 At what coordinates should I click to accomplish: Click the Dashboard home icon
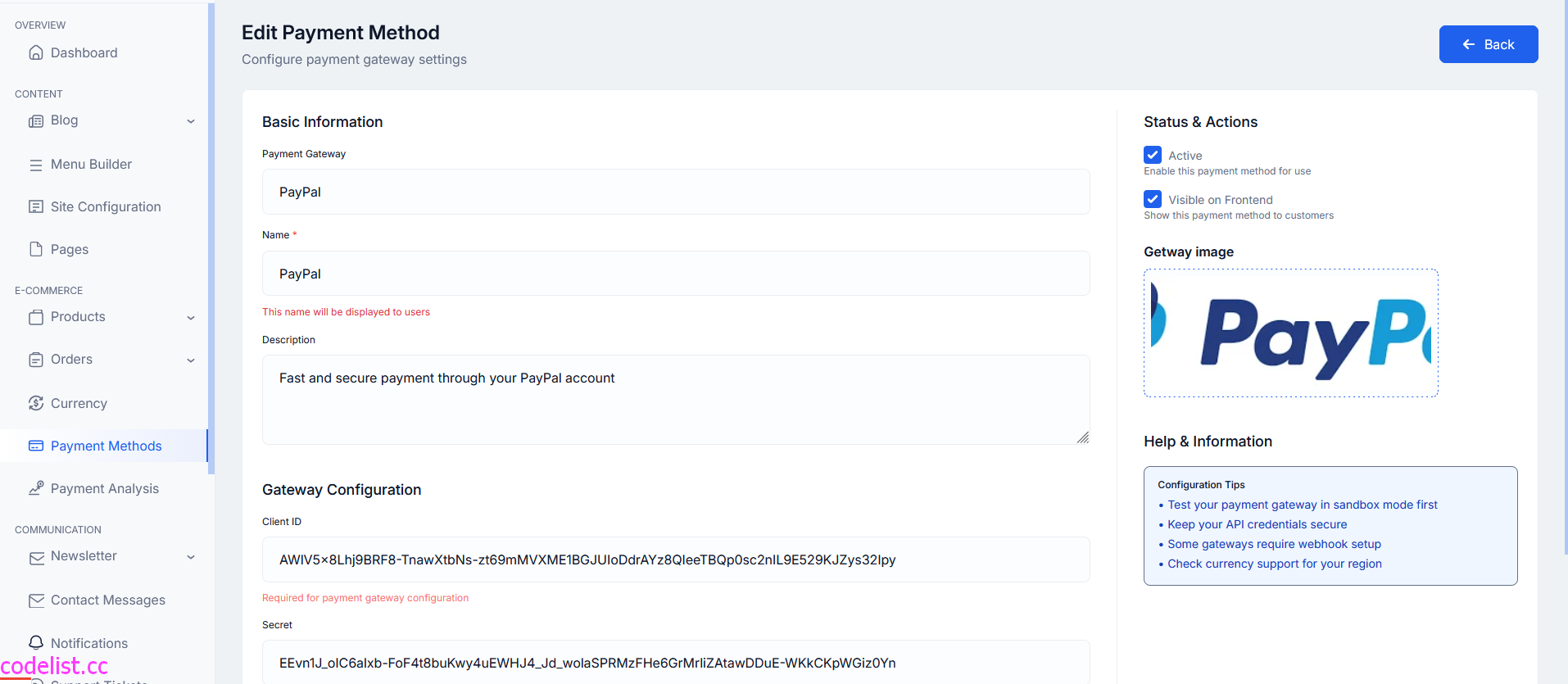36,52
